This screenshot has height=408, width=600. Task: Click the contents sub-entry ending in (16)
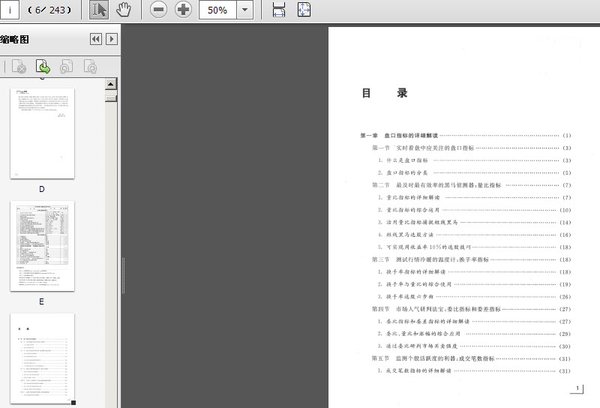[474, 235]
